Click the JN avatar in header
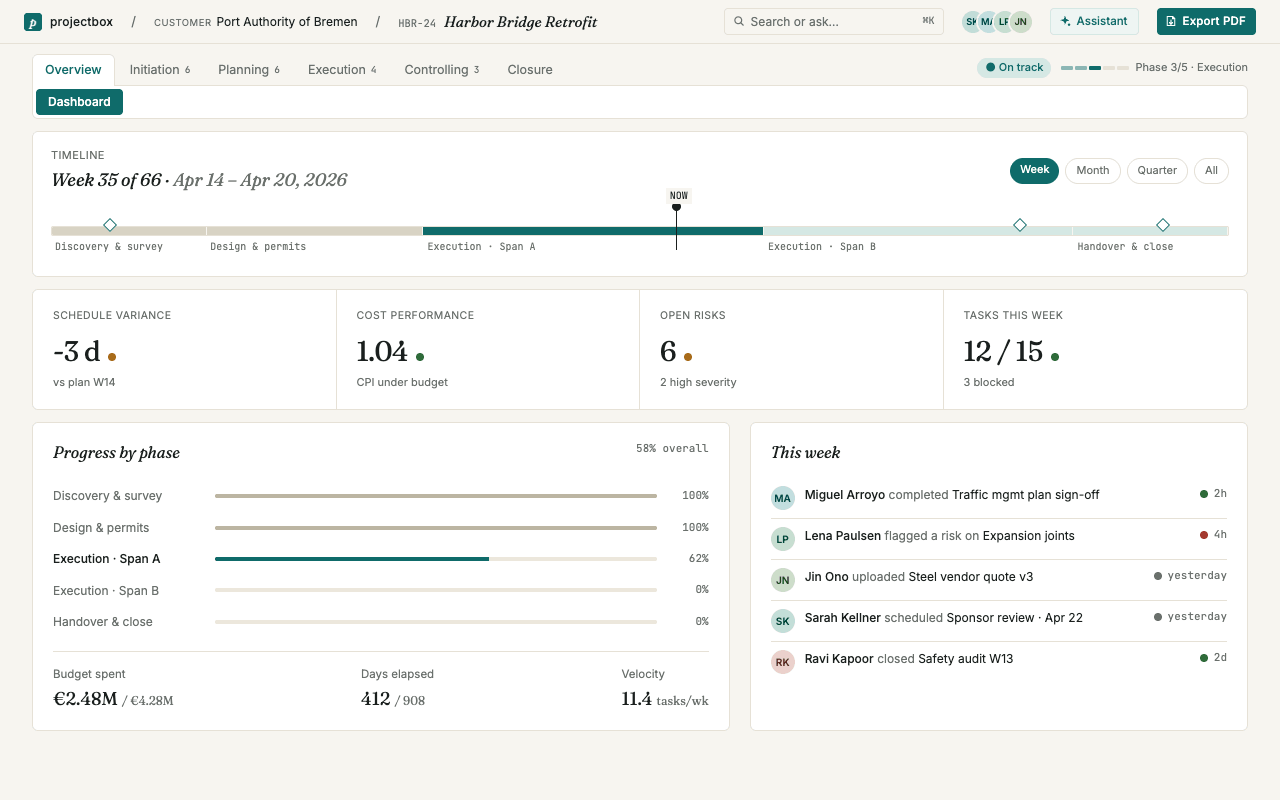 [x=1020, y=22]
